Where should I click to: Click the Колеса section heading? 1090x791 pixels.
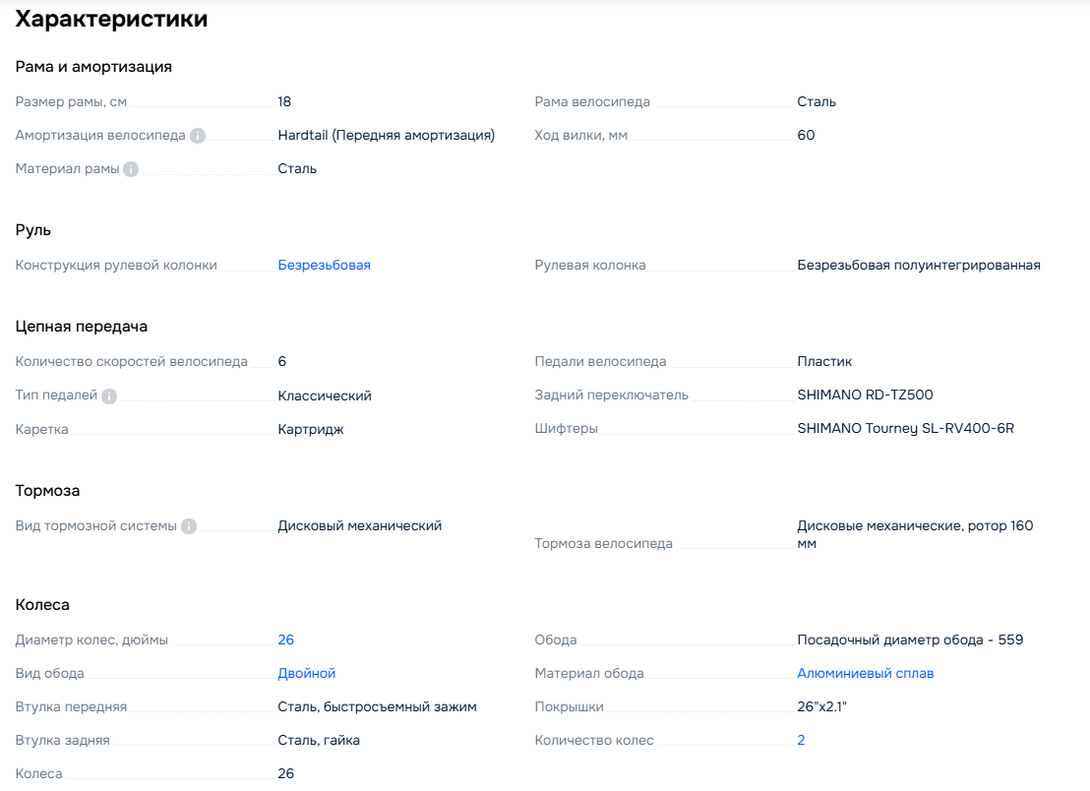tap(42, 605)
